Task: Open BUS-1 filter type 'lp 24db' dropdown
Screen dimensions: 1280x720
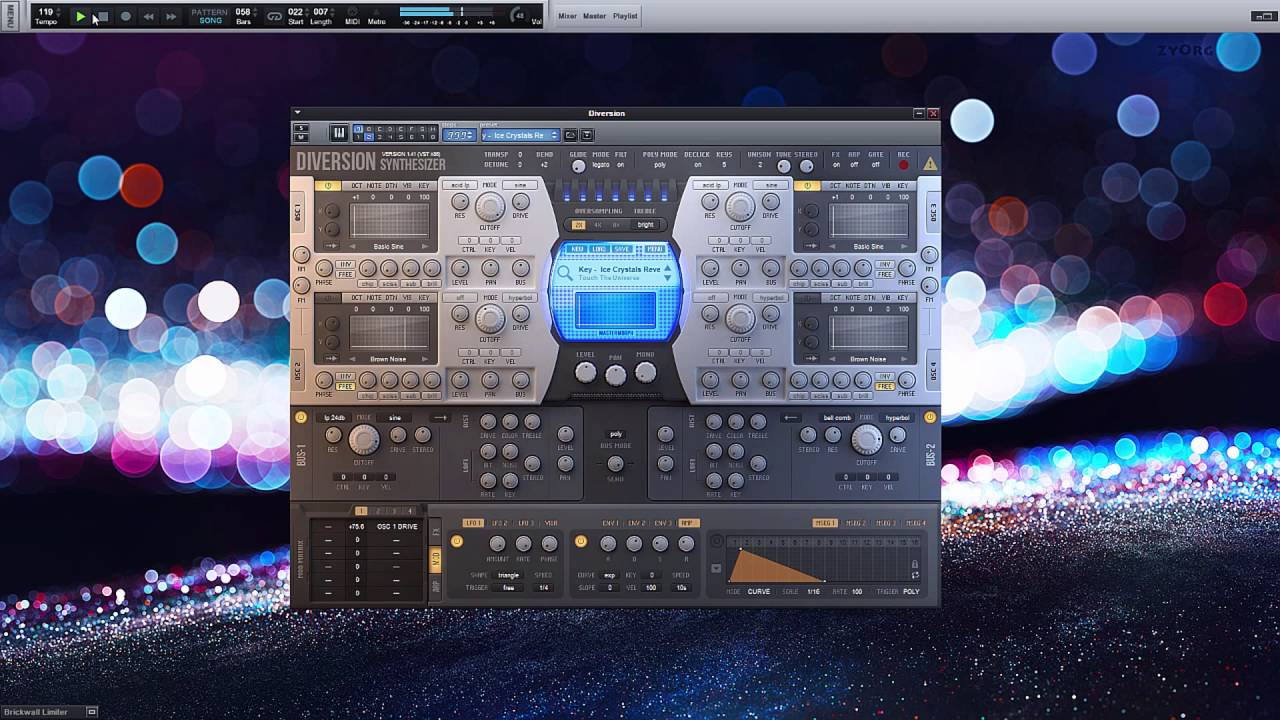Action: pos(333,417)
